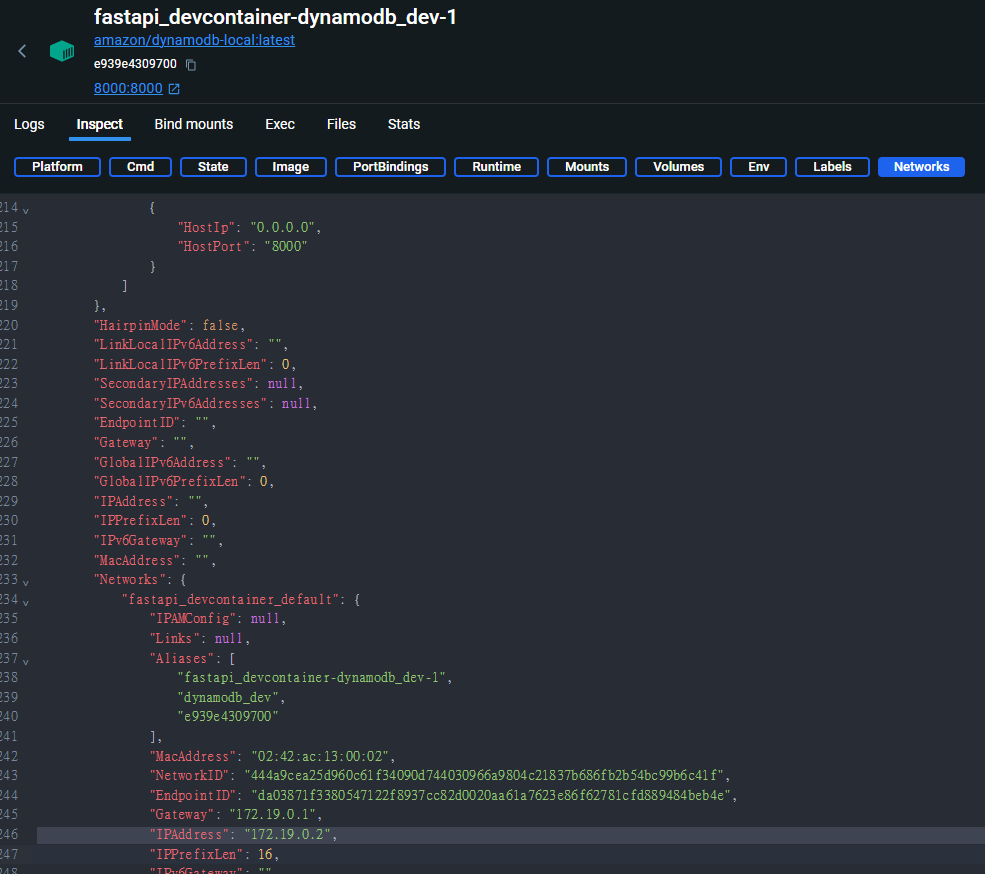Jump to the Mounts section
Viewport: 985px width, 874px height.
[587, 167]
